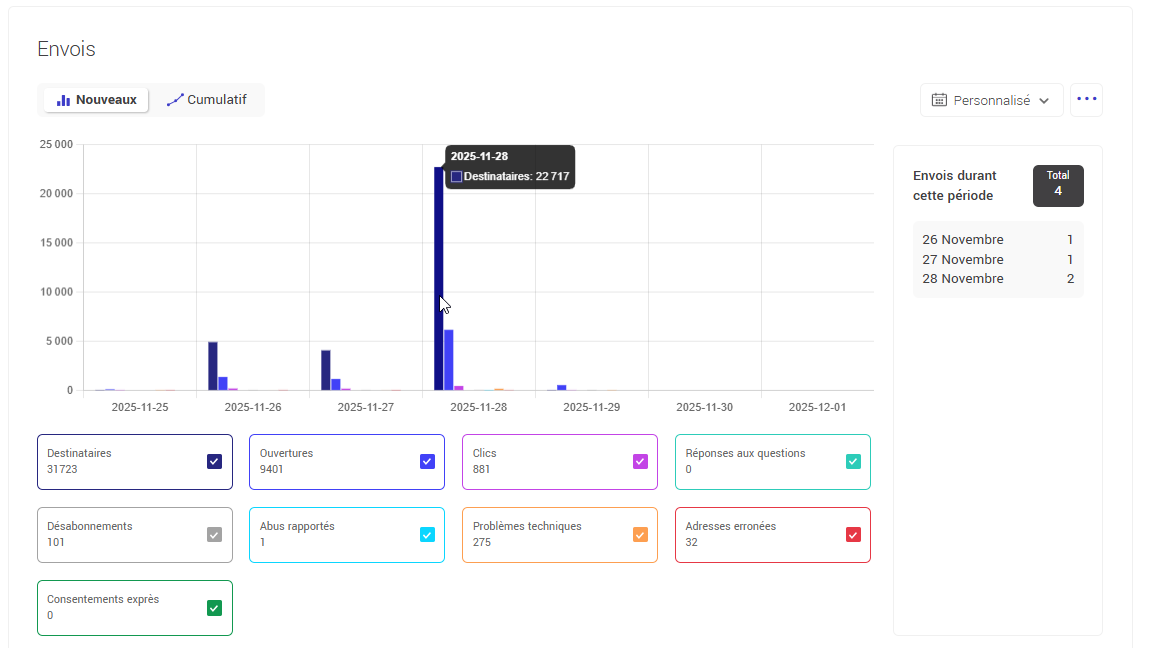This screenshot has height=648, width=1164.
Task: Switch to the Cumulatif chart view
Action: tap(207, 100)
